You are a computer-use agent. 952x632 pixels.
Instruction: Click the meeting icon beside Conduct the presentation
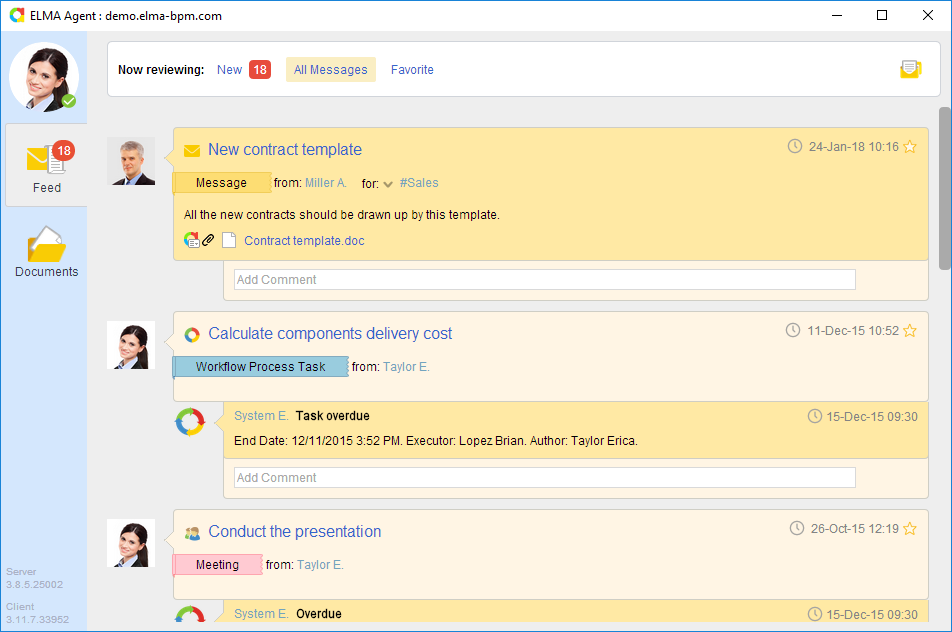pyautogui.click(x=192, y=533)
